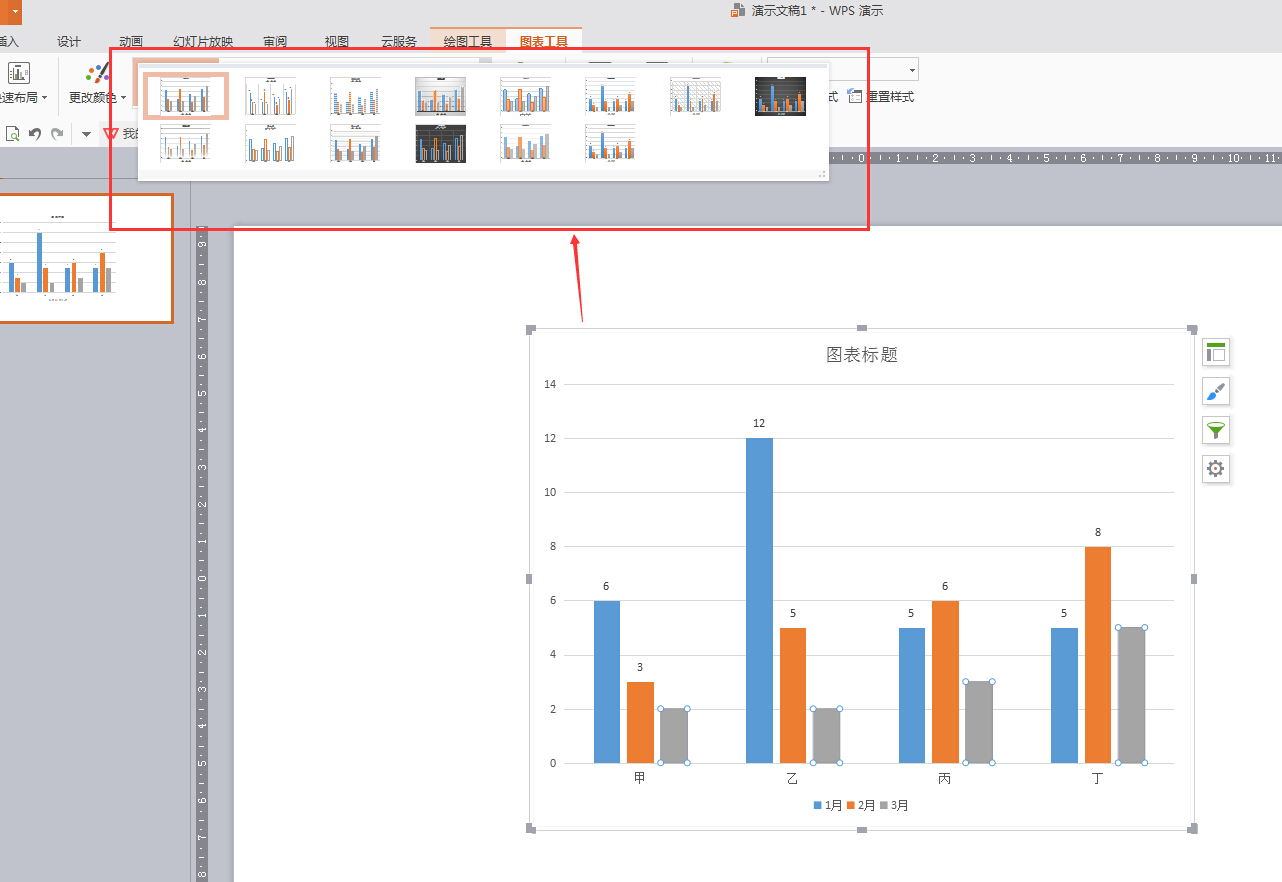This screenshot has height=882, width=1282.
Task: Open the chart filter funnel button
Action: point(1216,430)
